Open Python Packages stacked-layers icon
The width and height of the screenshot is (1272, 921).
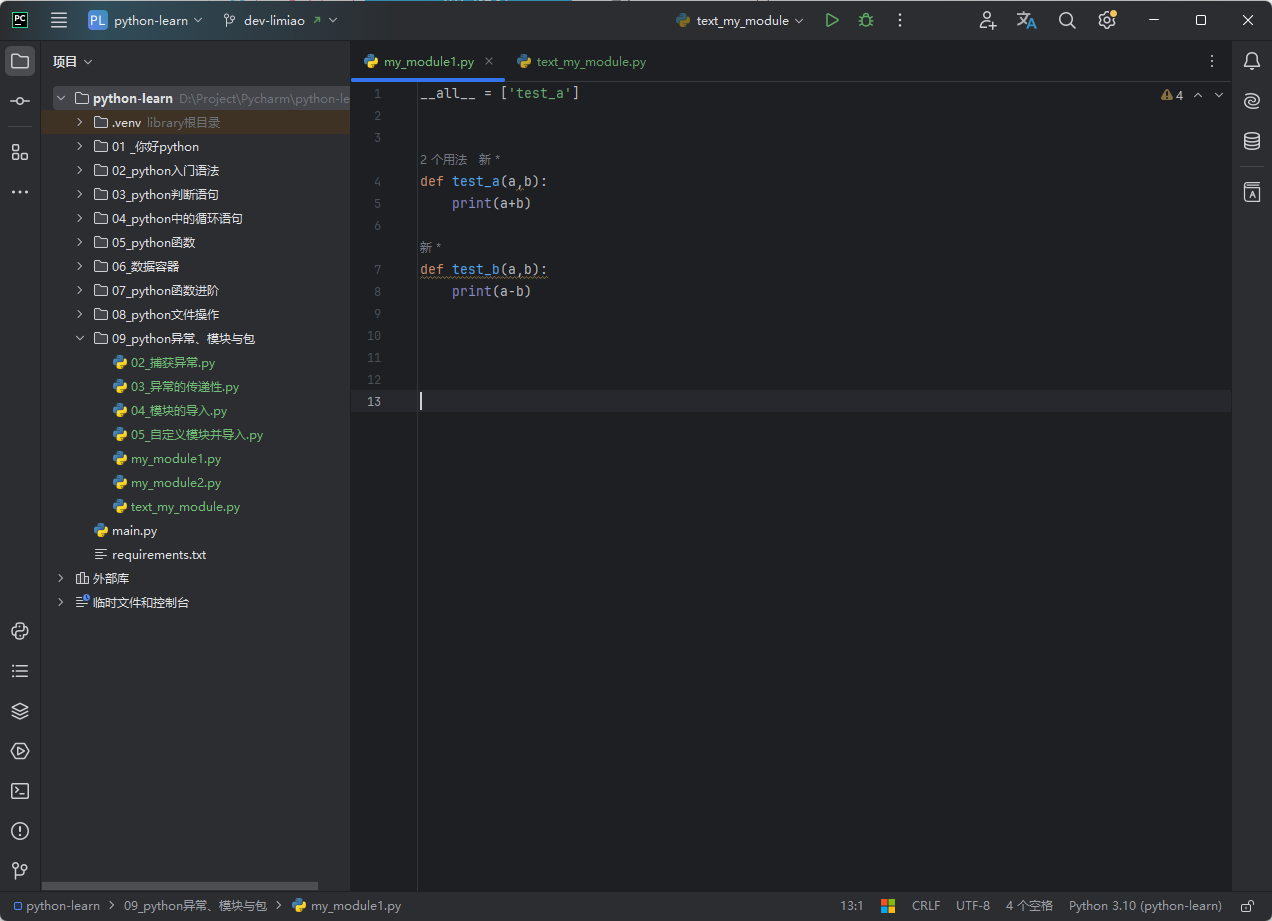[20, 711]
